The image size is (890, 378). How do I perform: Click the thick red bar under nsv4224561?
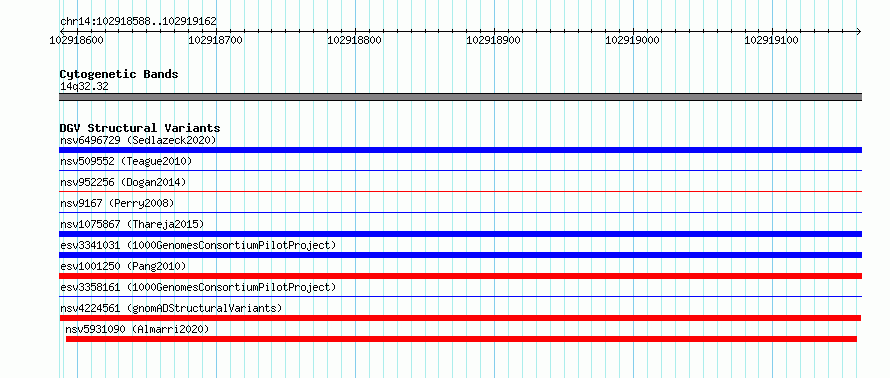point(460,318)
